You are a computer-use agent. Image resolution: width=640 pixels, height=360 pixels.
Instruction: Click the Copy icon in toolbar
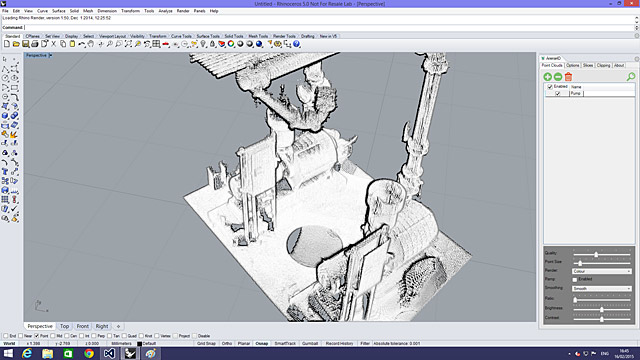coord(63,44)
